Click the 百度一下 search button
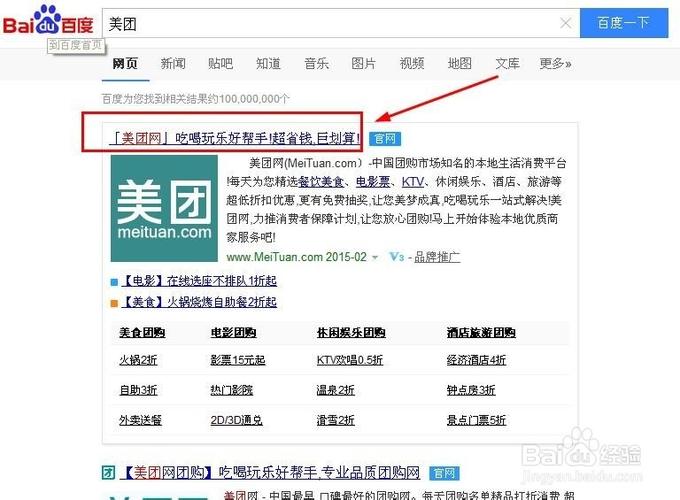This screenshot has width=680, height=500. pyautogui.click(x=624, y=23)
